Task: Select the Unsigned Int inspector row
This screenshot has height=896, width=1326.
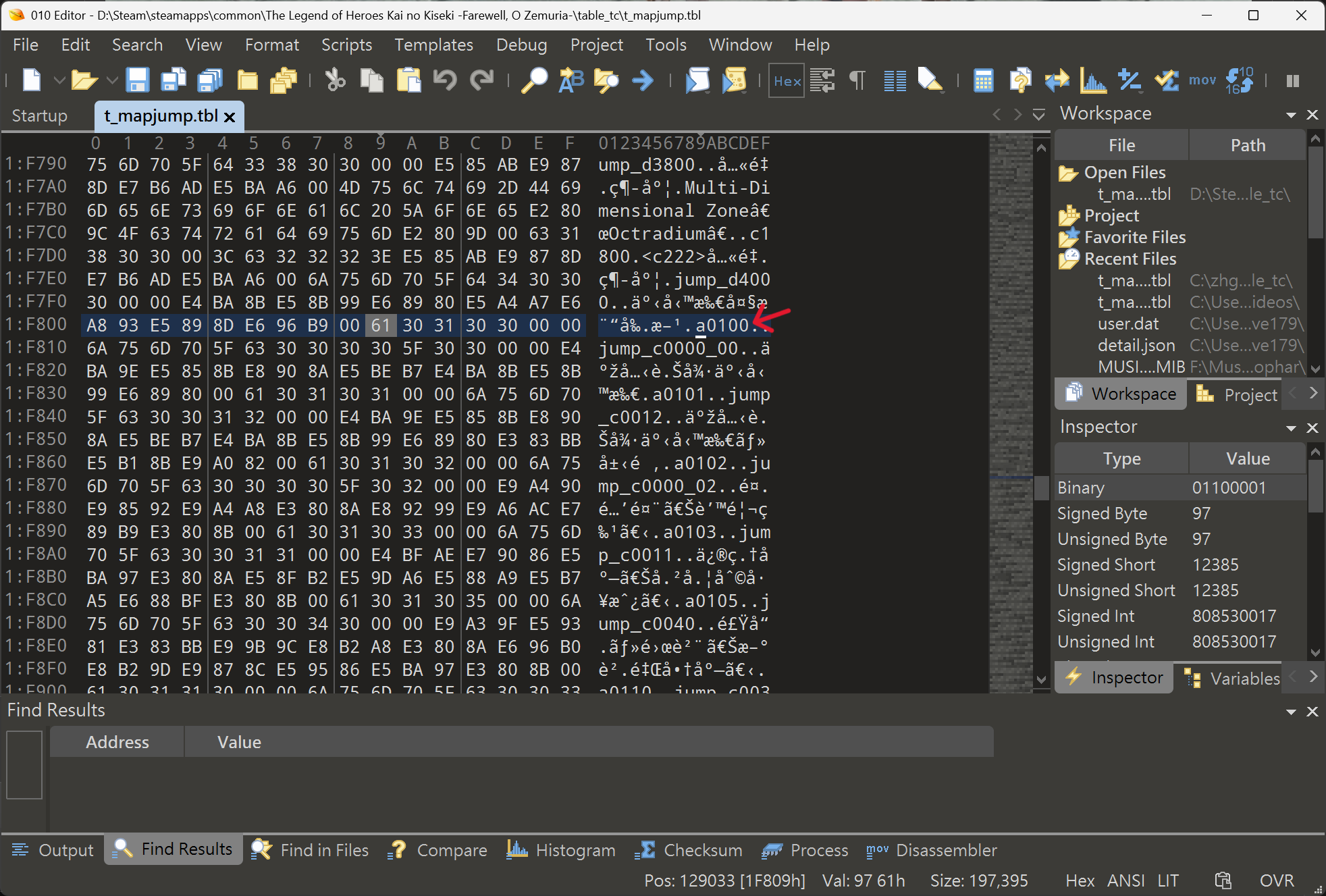Action: click(1180, 641)
